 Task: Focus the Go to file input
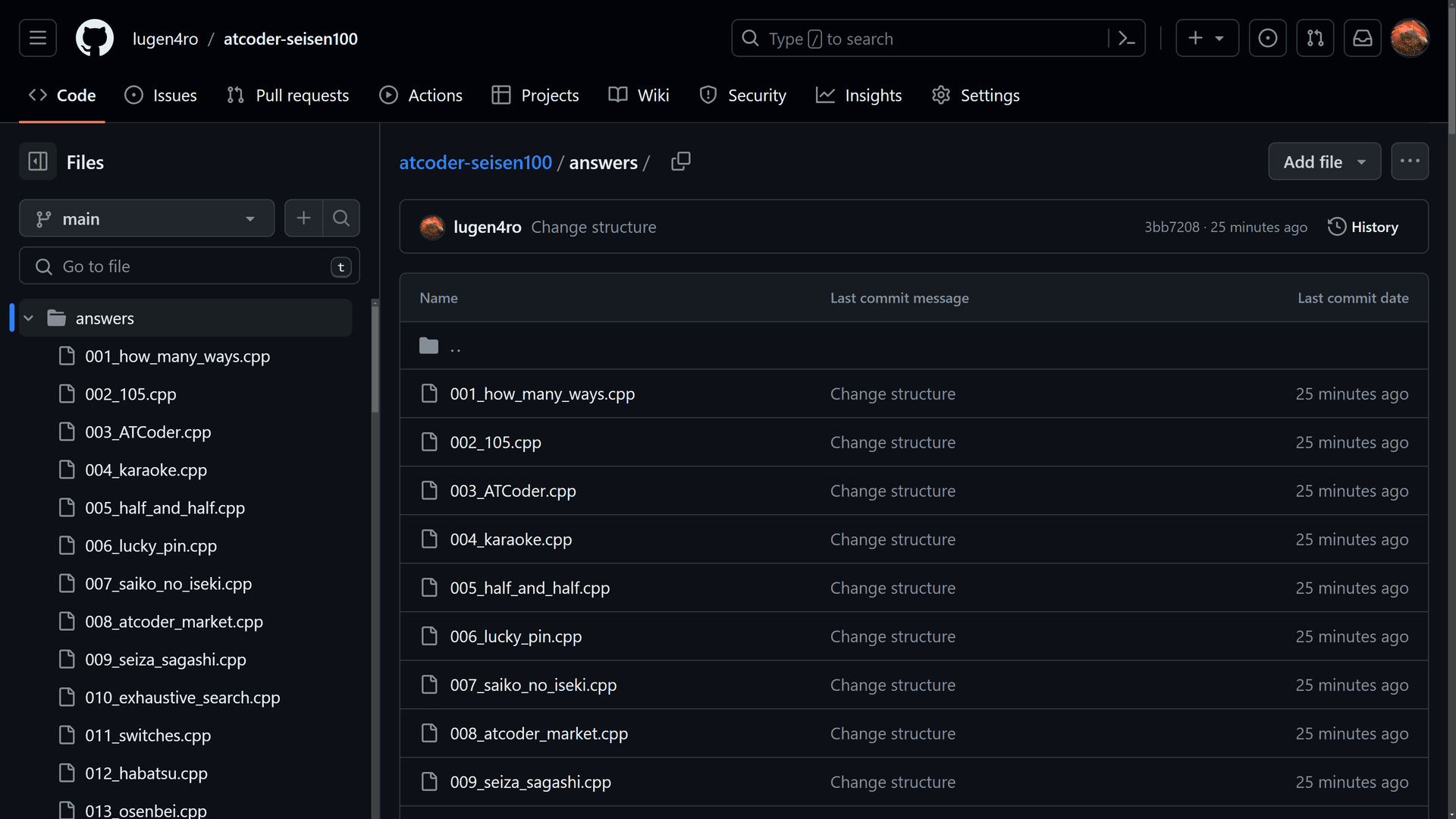190,266
